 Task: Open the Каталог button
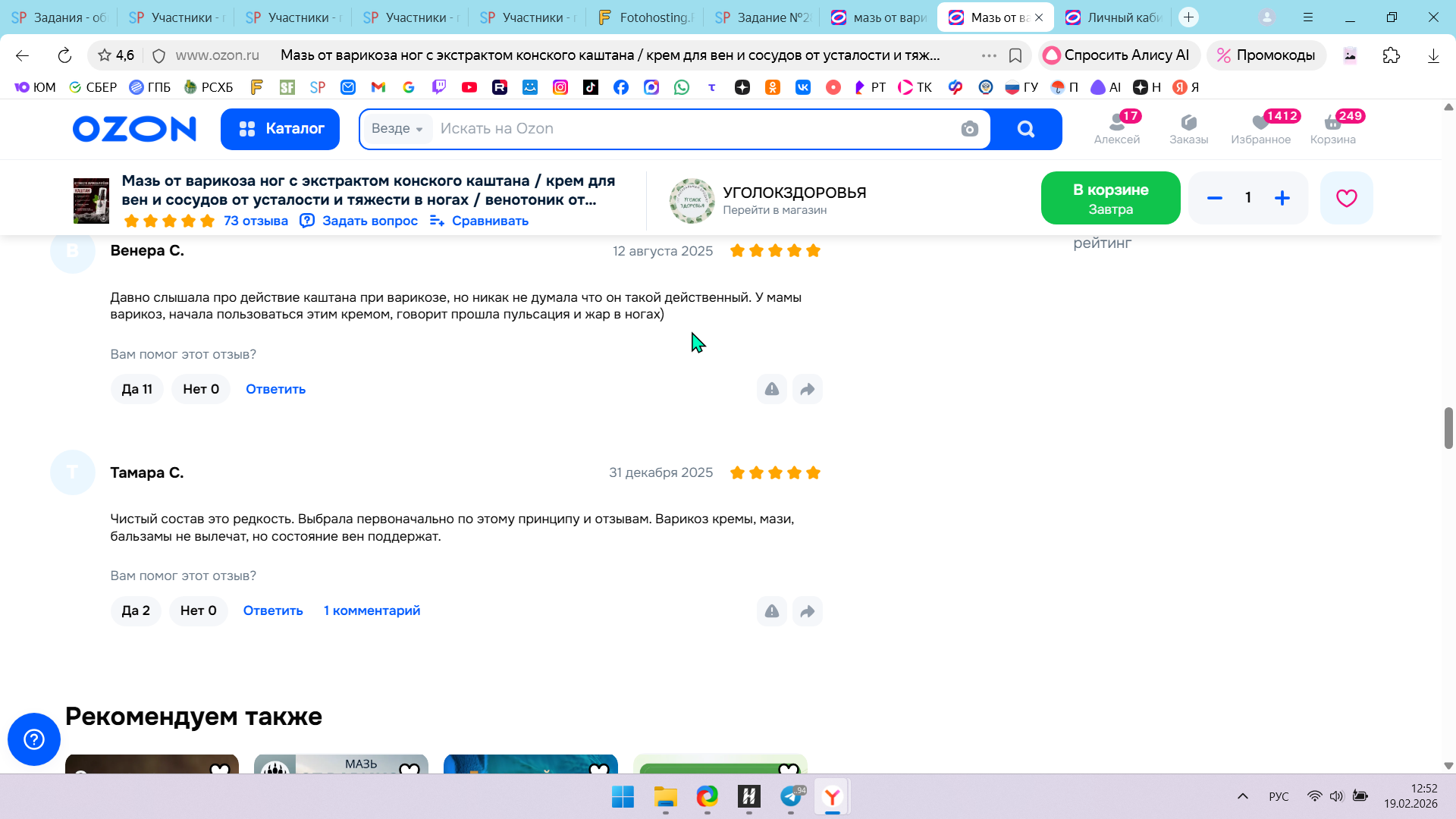coord(280,129)
